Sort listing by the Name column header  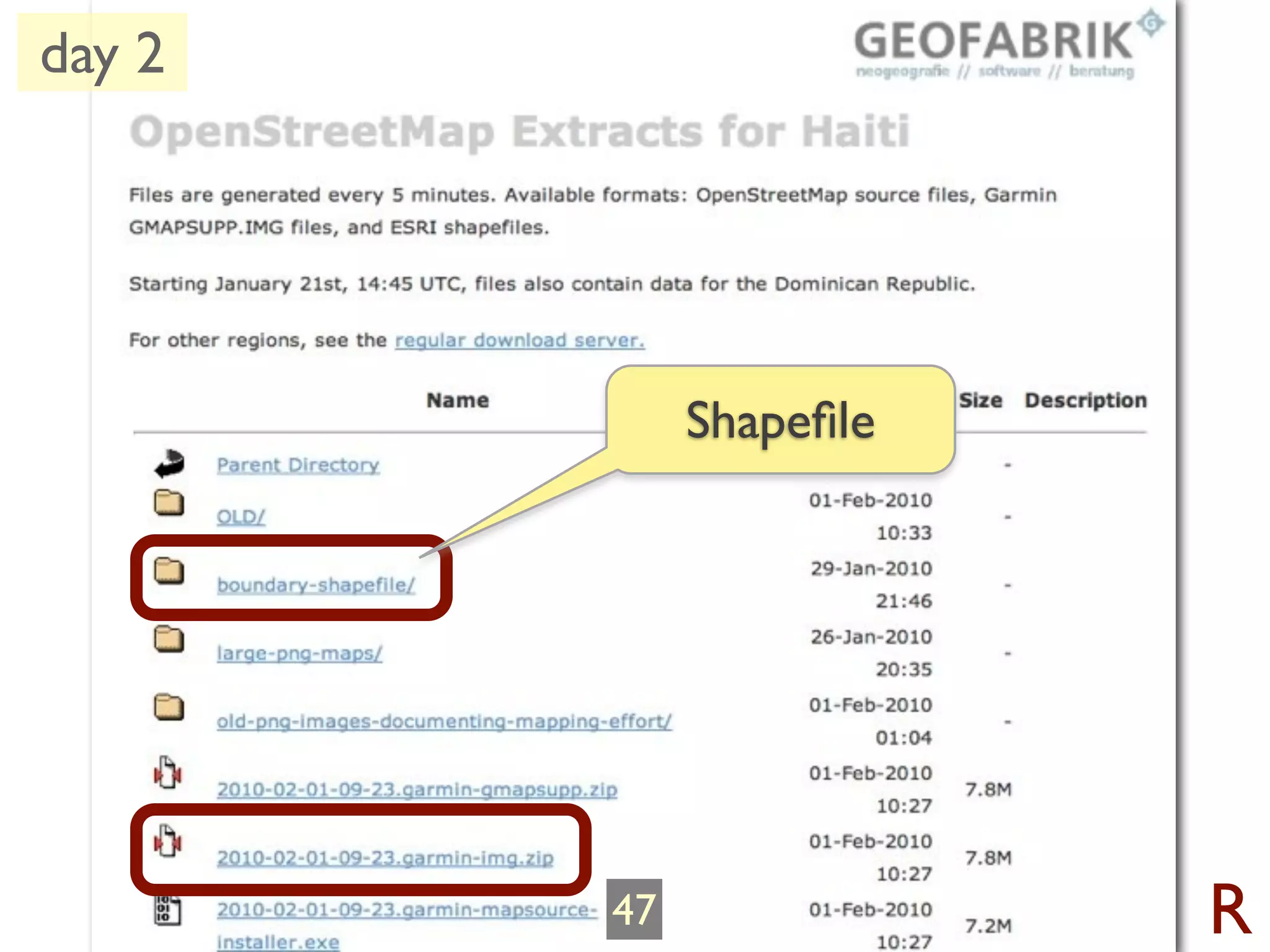(458, 400)
